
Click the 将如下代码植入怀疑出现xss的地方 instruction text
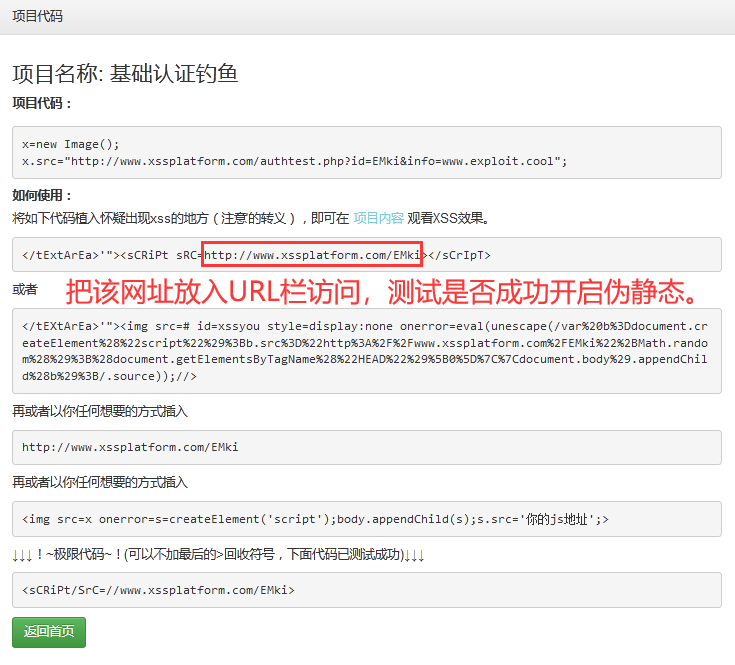click(251, 218)
